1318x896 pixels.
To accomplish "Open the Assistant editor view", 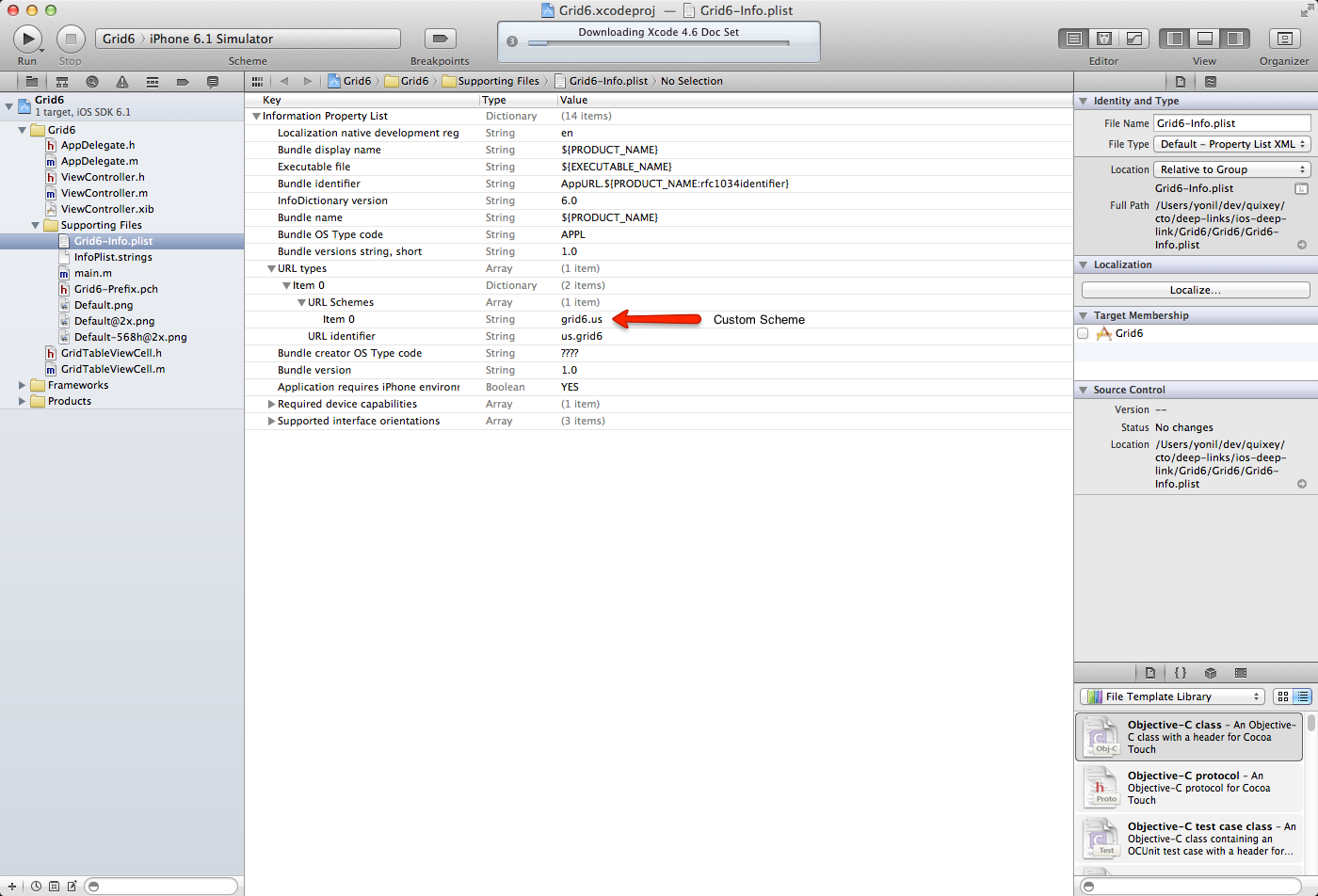I will coord(1104,39).
